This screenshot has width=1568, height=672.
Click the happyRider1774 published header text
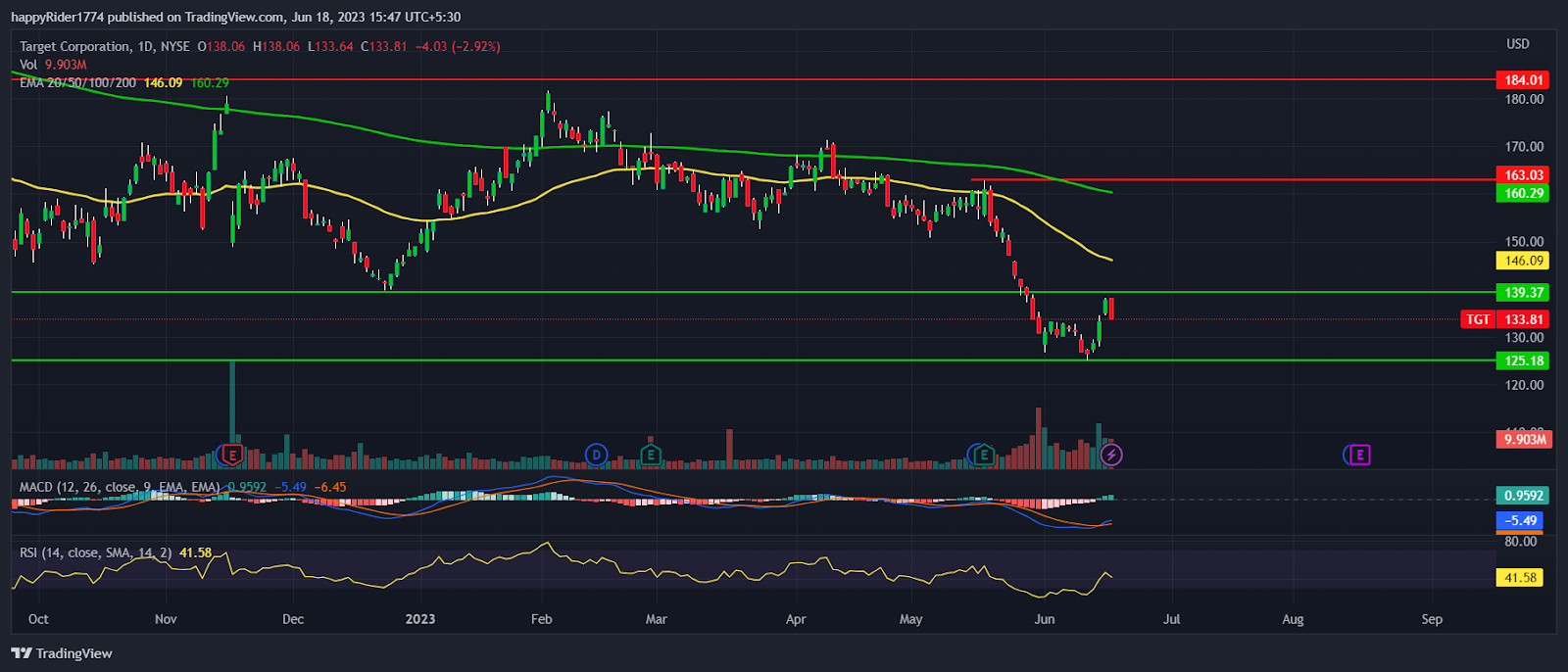235,17
